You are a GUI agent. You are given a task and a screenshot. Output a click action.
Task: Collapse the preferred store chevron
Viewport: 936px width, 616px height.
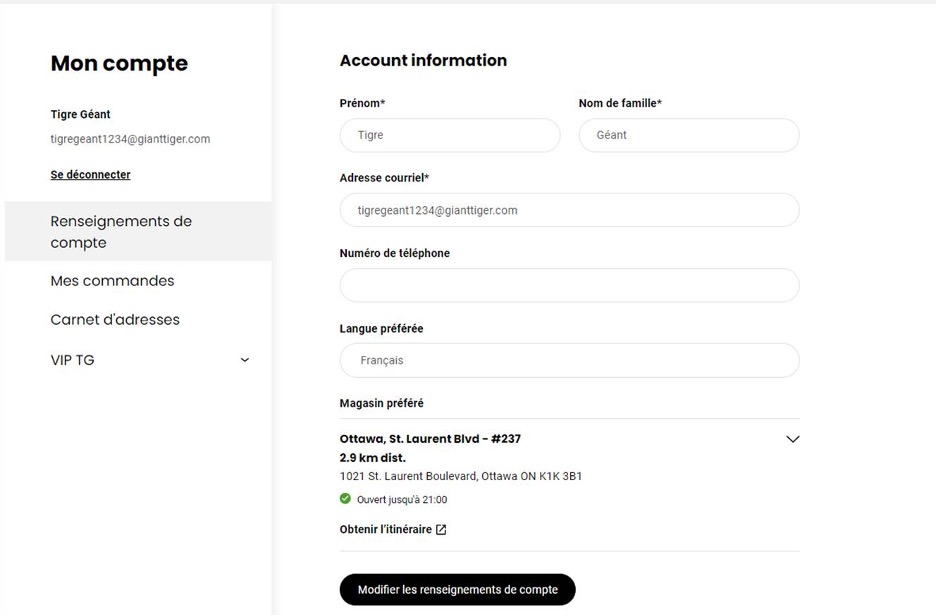793,439
